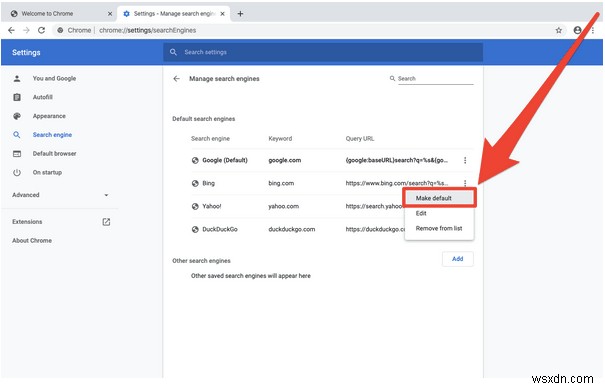Open Autofill settings

click(42, 97)
